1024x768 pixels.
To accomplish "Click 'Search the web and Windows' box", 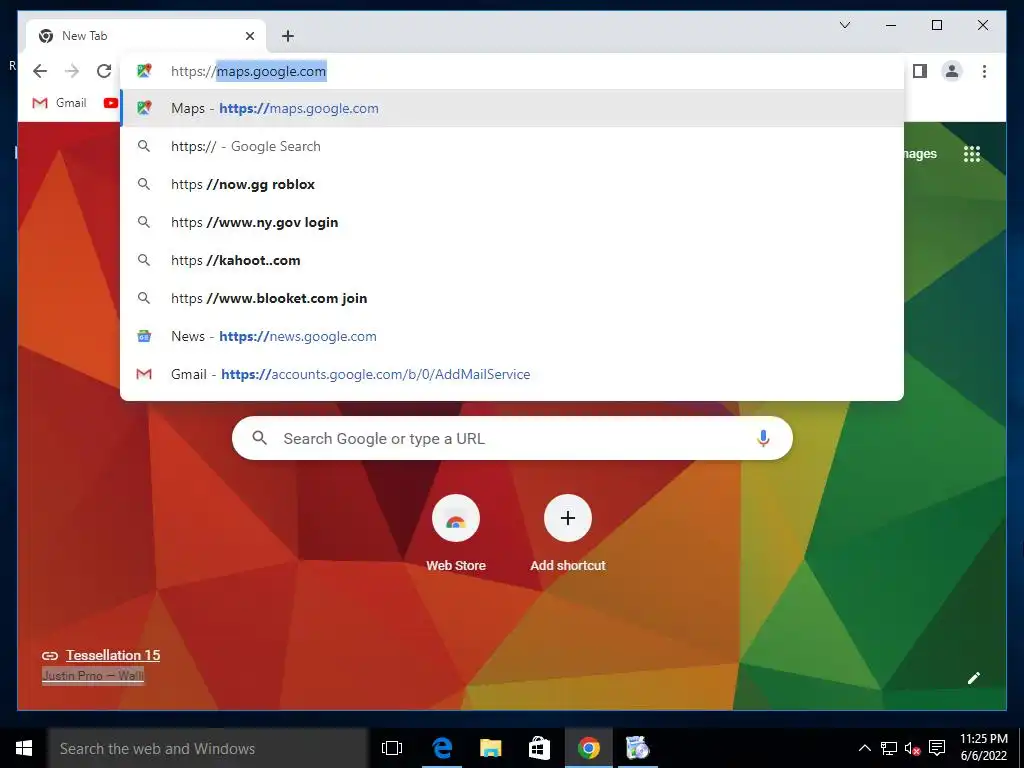I will click(208, 748).
